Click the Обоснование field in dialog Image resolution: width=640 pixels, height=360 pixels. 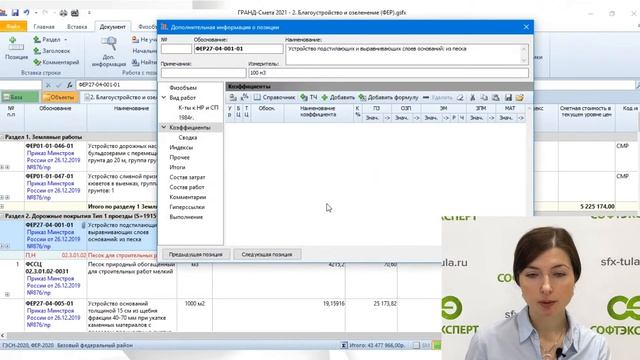coord(238,49)
